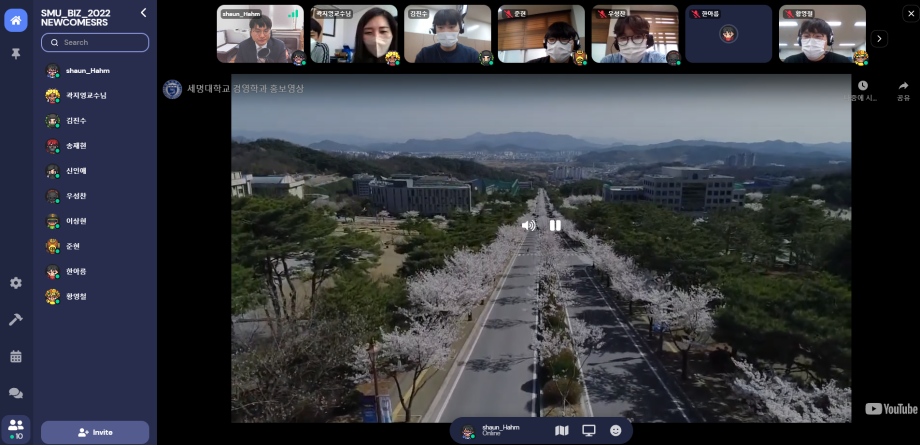This screenshot has height=445, width=920.
Task: Click the screen share monitor icon
Action: [589, 431]
